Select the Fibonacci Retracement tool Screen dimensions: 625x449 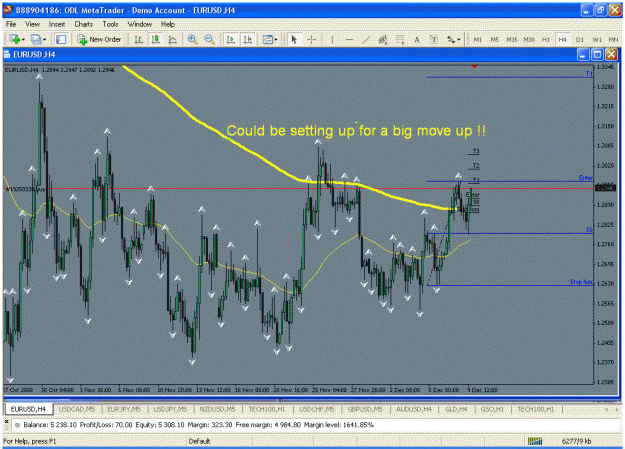(400, 39)
